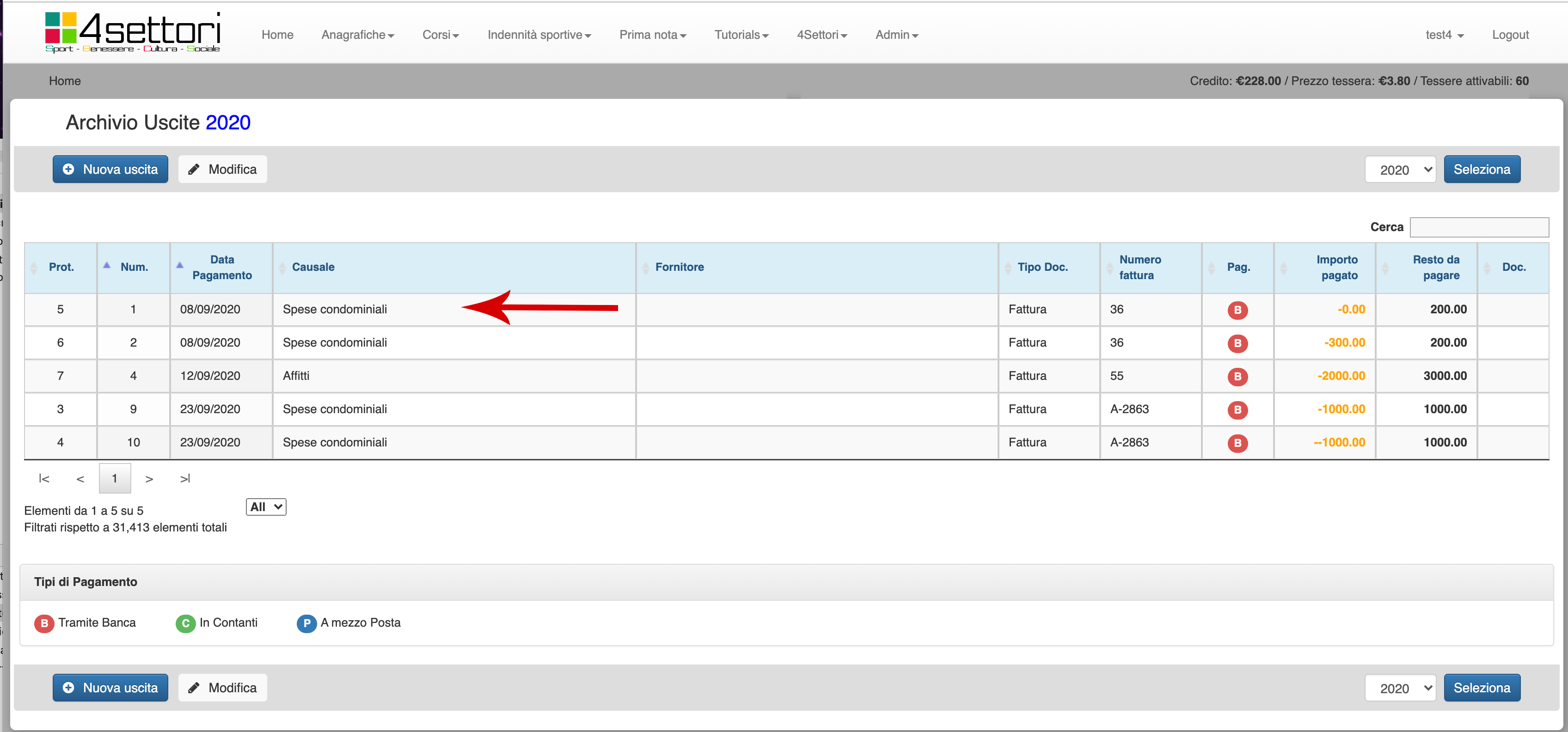The height and width of the screenshot is (732, 1568).
Task: Click the bottom Modifica button
Action: 222,688
